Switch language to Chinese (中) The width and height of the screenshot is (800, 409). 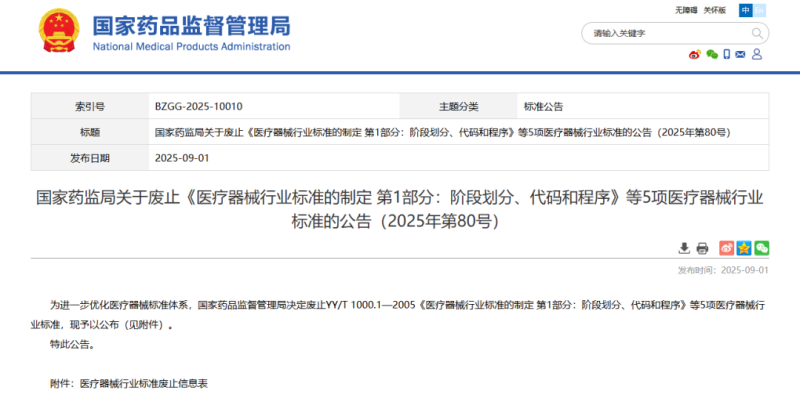point(746,10)
